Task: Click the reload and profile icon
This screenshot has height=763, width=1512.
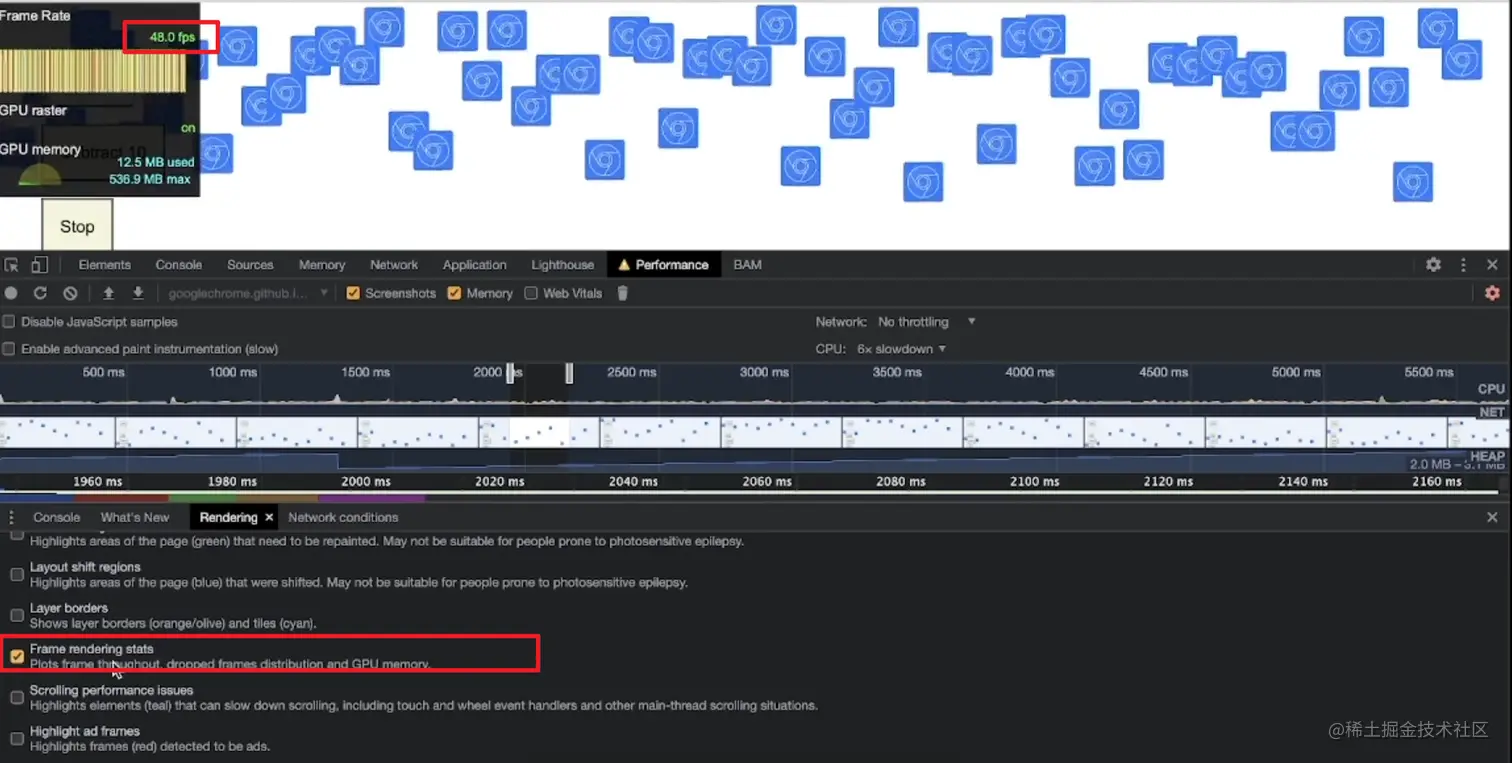Action: tap(40, 293)
